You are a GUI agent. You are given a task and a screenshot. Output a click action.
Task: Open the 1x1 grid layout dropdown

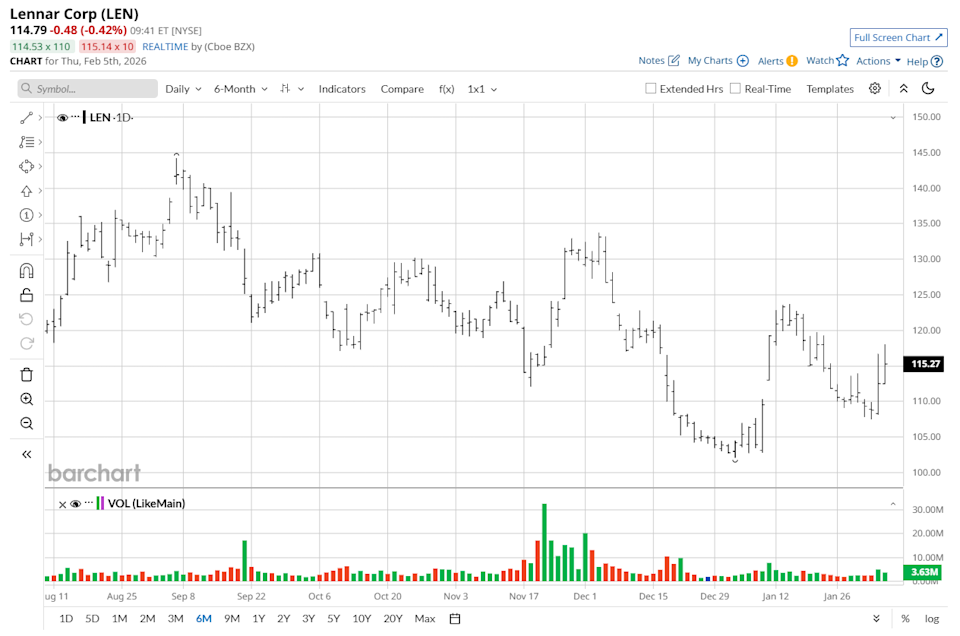click(x=482, y=89)
